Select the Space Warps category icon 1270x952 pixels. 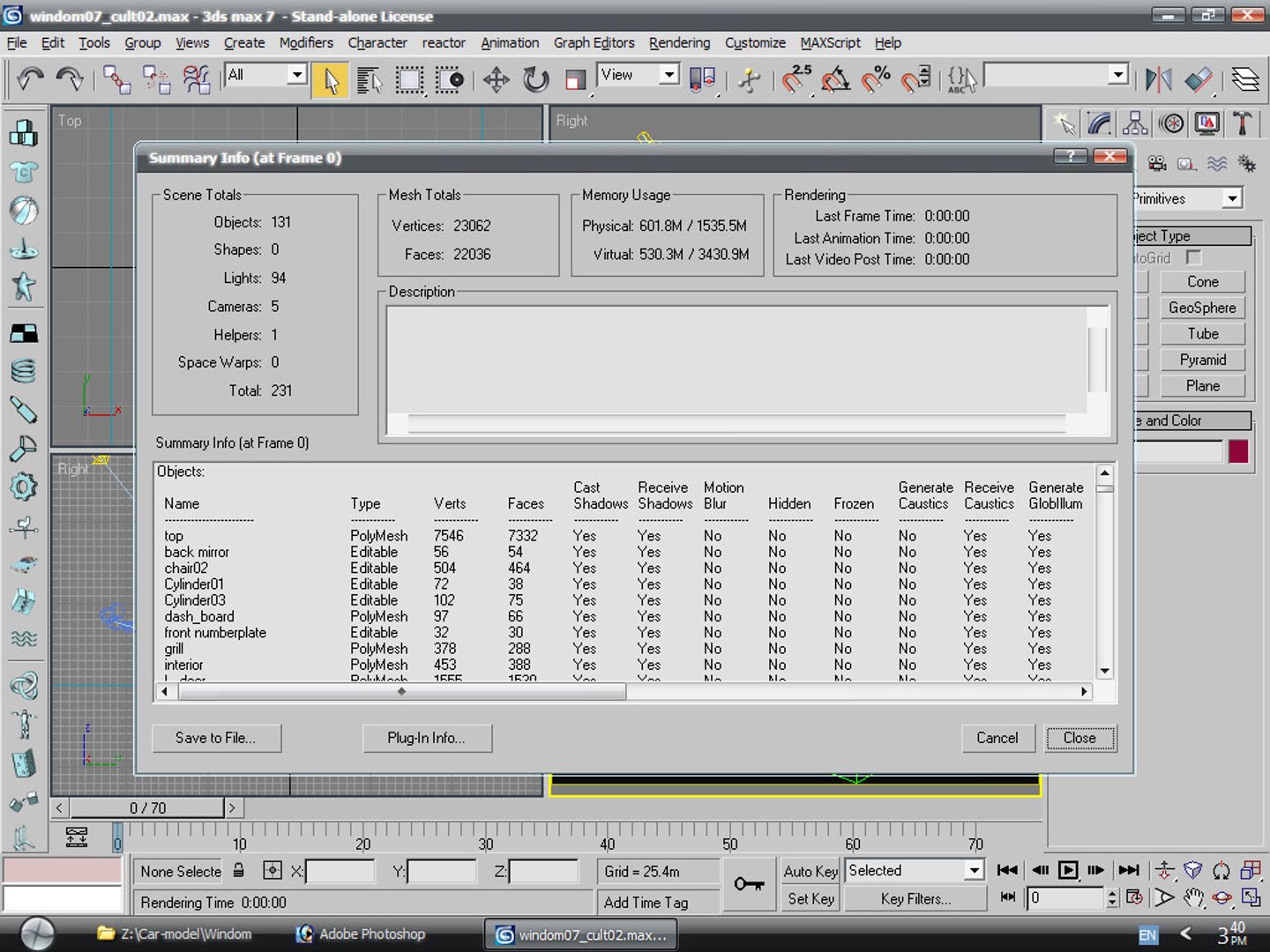point(1217,163)
